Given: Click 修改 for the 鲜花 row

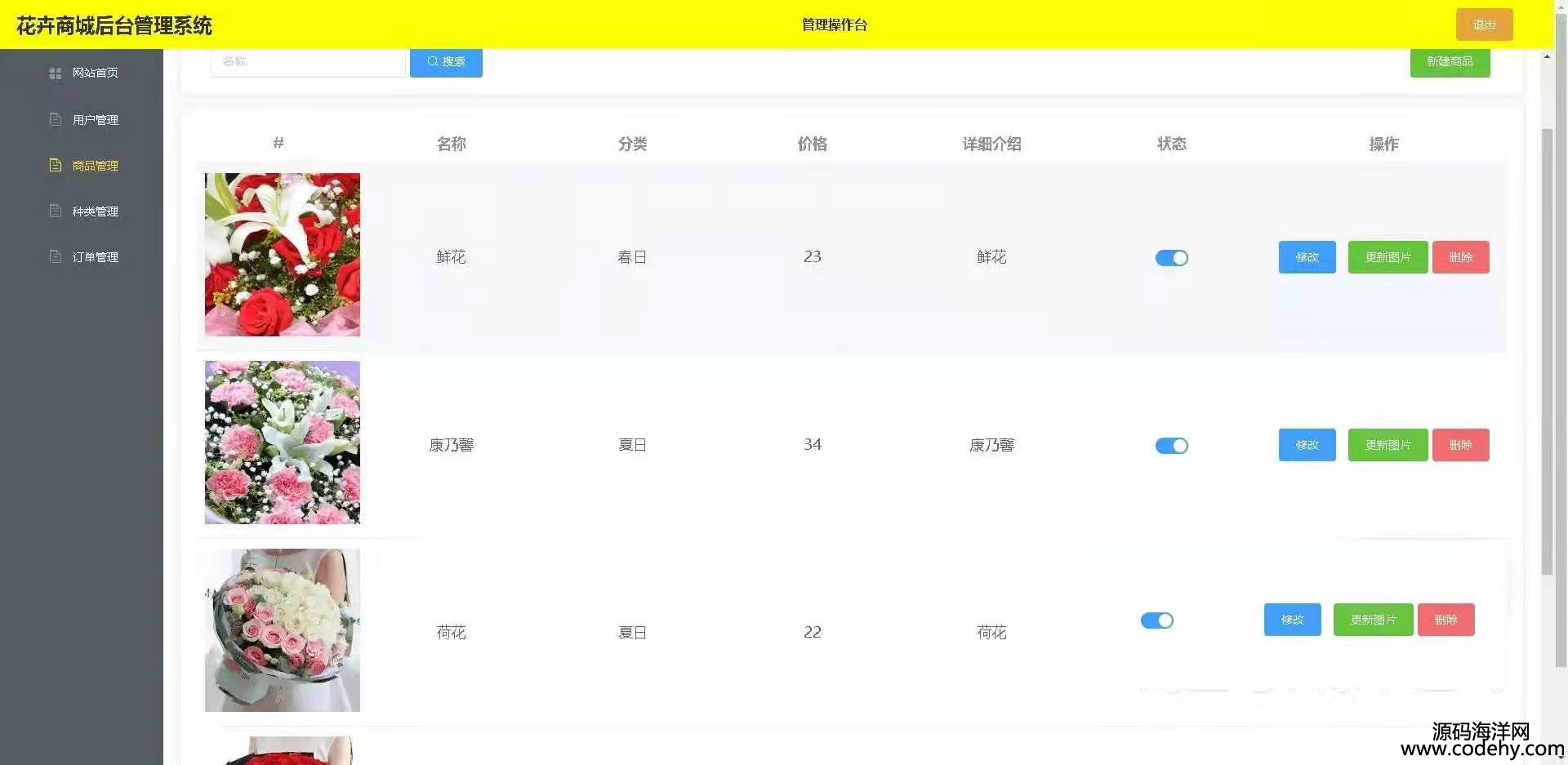Looking at the screenshot, I should pyautogui.click(x=1307, y=257).
